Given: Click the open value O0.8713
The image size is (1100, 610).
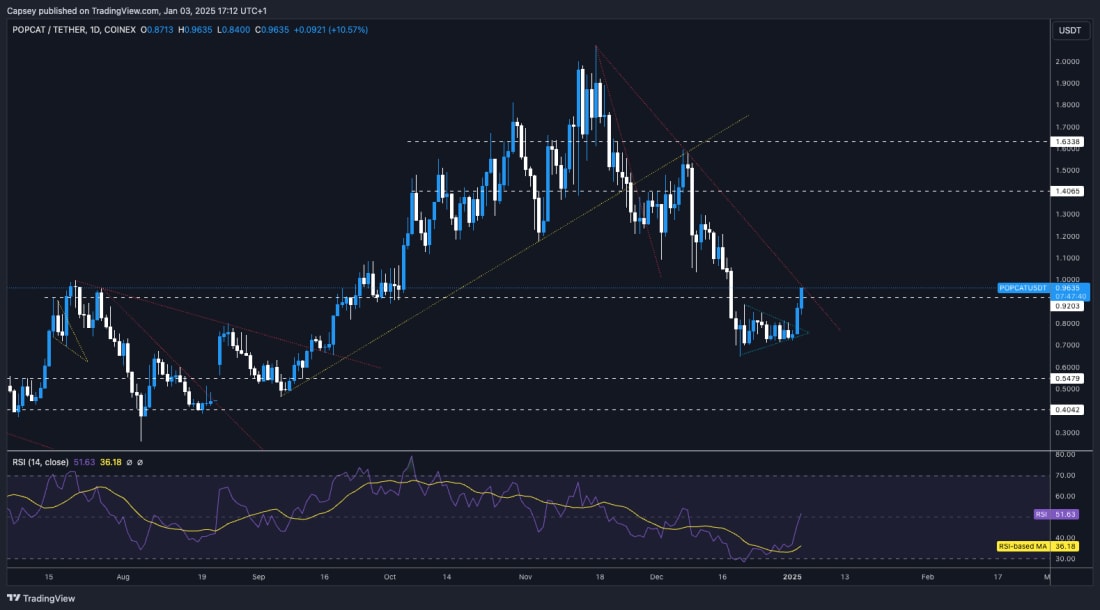Looking at the screenshot, I should 156,30.
